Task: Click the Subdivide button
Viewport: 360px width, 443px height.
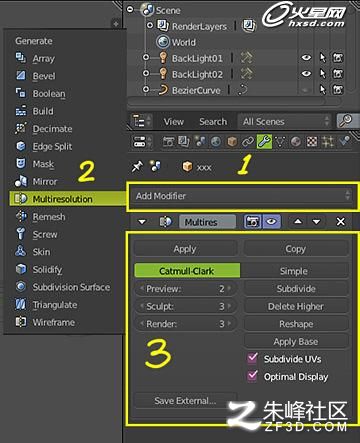Action: (x=296, y=289)
